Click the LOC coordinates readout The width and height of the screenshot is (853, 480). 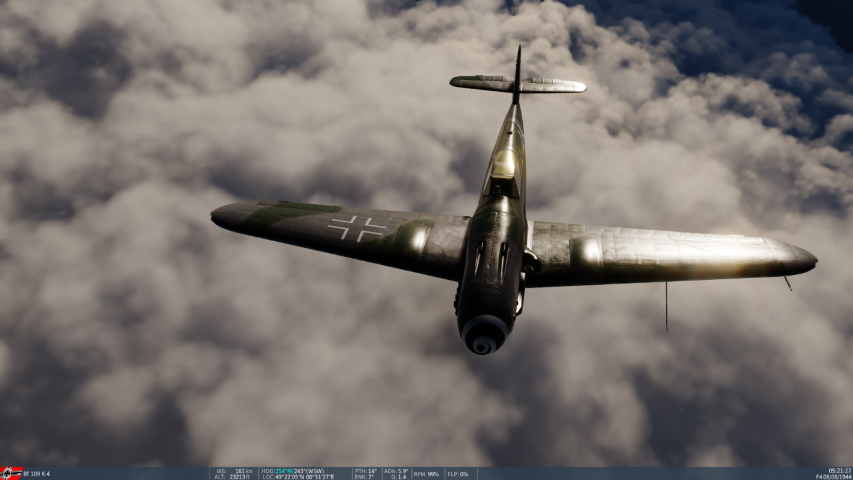point(298,477)
